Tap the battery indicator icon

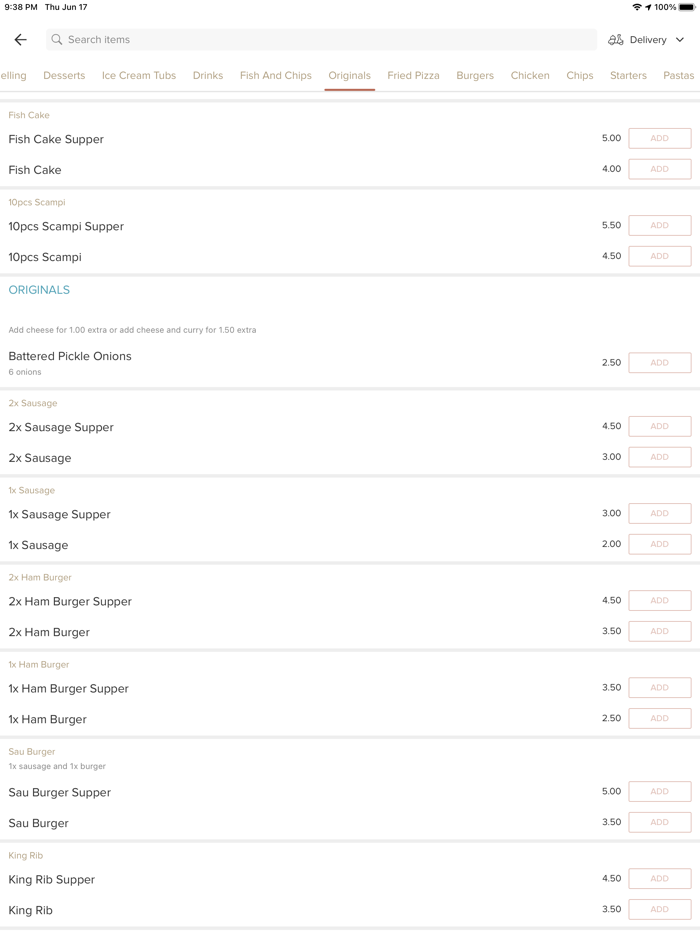coord(687,7)
